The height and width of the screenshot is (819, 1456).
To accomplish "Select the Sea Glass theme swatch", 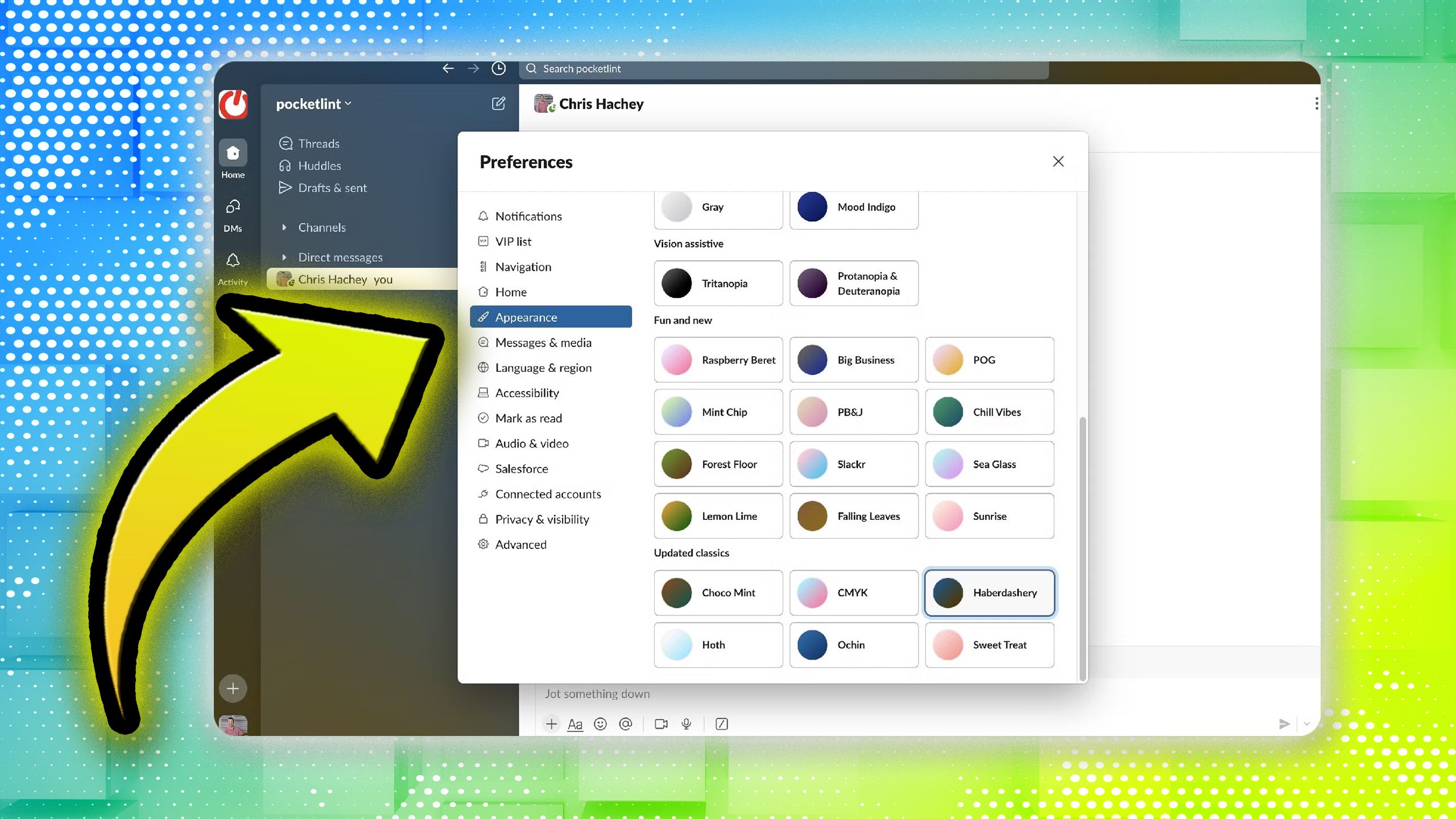I will [988, 463].
